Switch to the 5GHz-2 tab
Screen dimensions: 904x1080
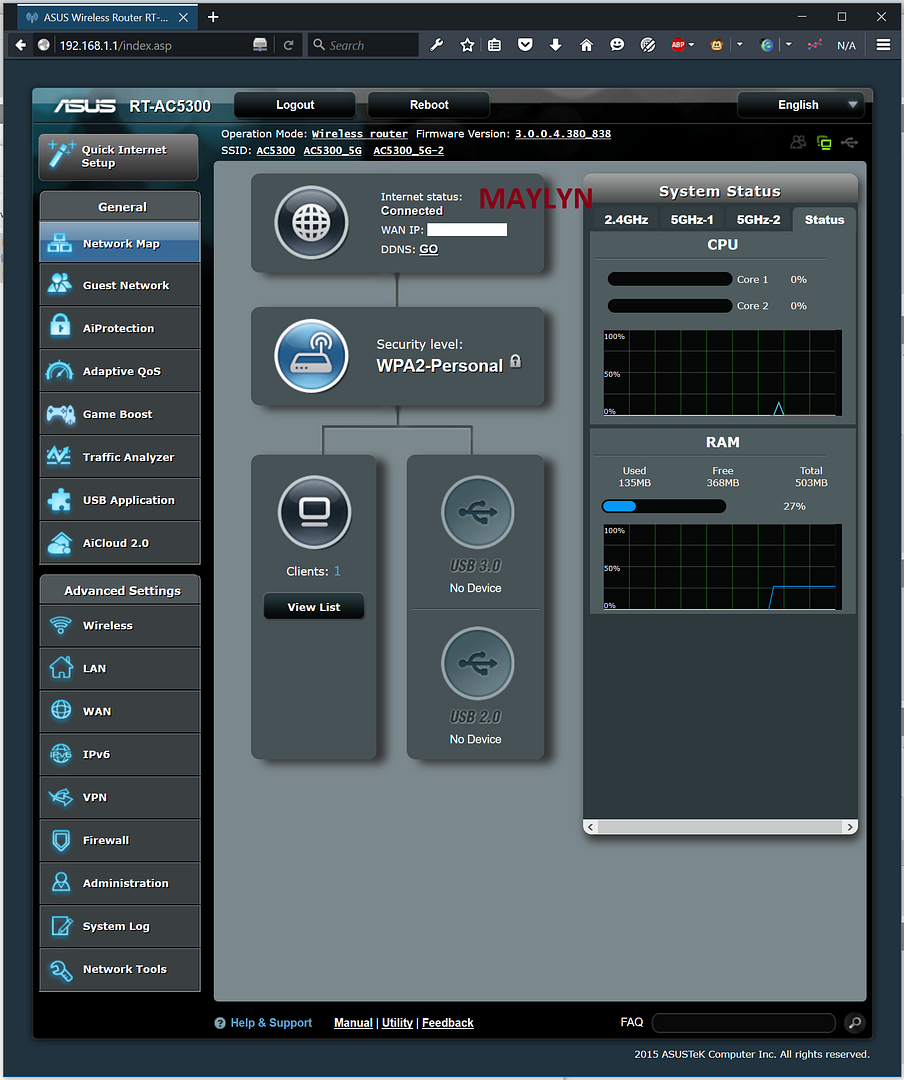758,220
